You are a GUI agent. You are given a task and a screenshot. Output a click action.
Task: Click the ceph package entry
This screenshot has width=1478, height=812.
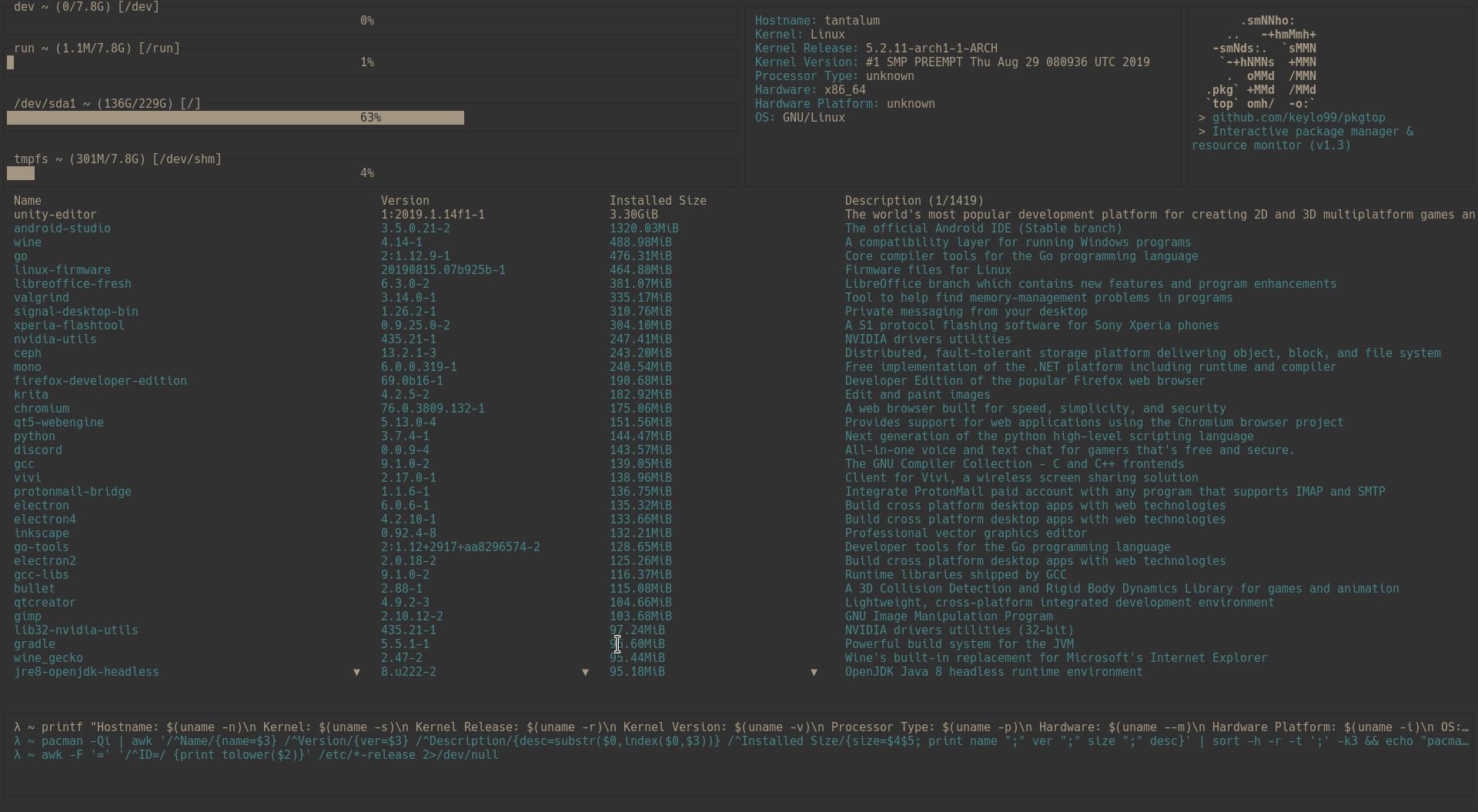tap(28, 353)
